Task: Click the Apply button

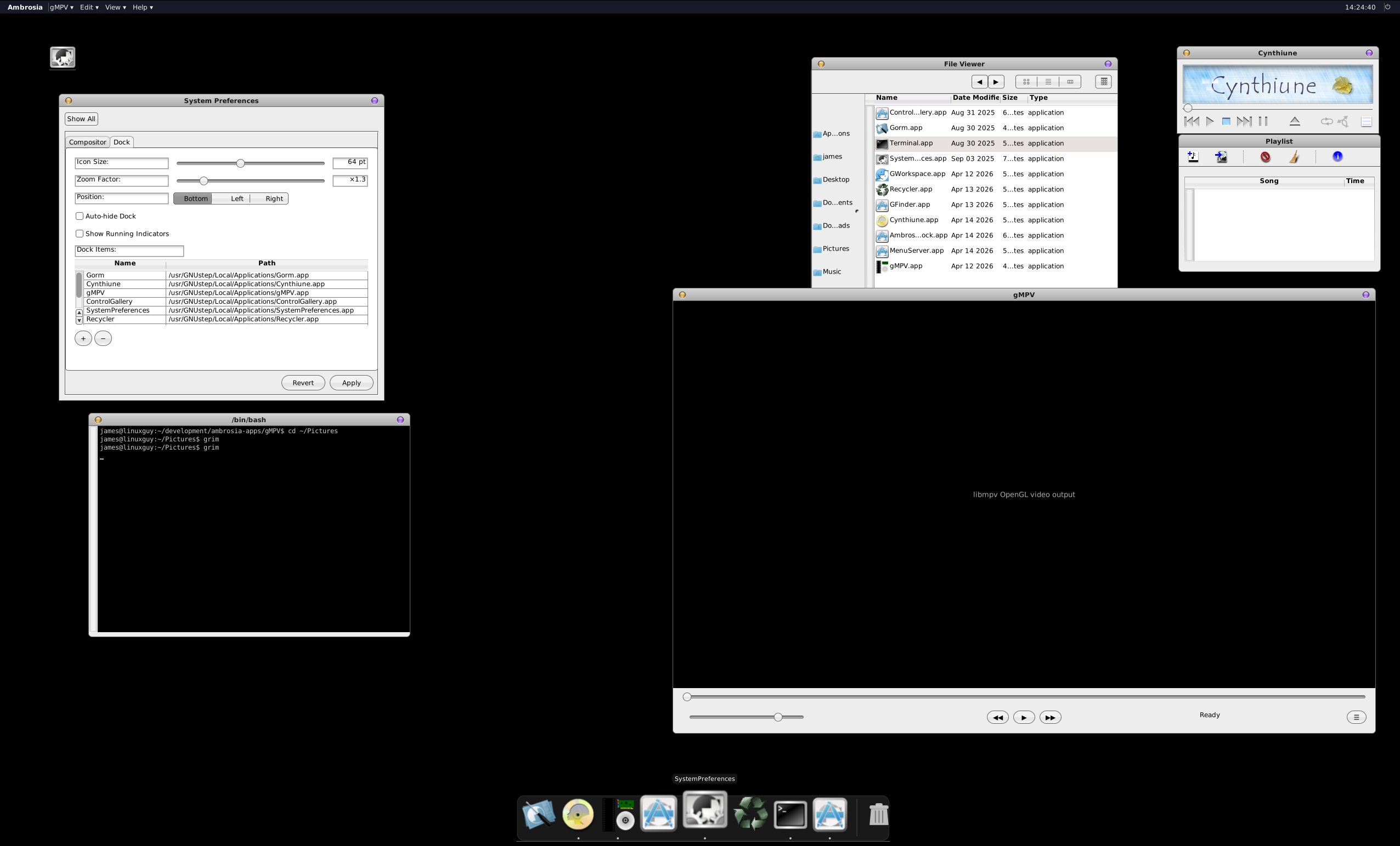Action: (351, 383)
